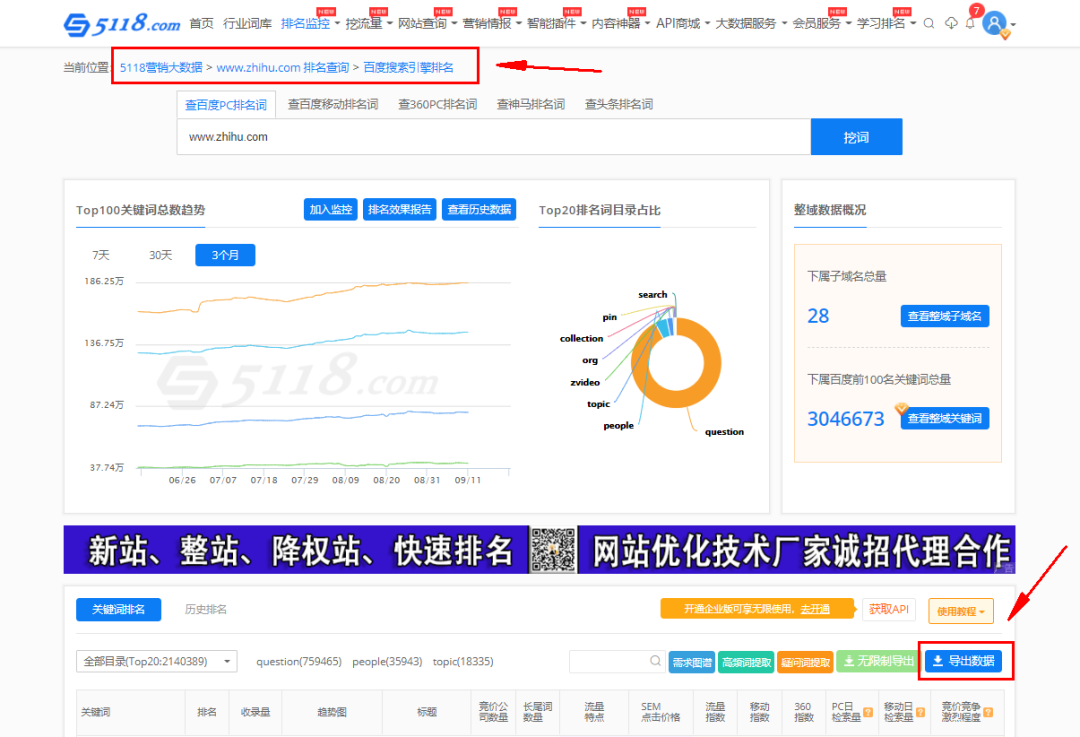Open the 全部目录 directory dropdown
This screenshot has height=737, width=1080.
[x=157, y=661]
